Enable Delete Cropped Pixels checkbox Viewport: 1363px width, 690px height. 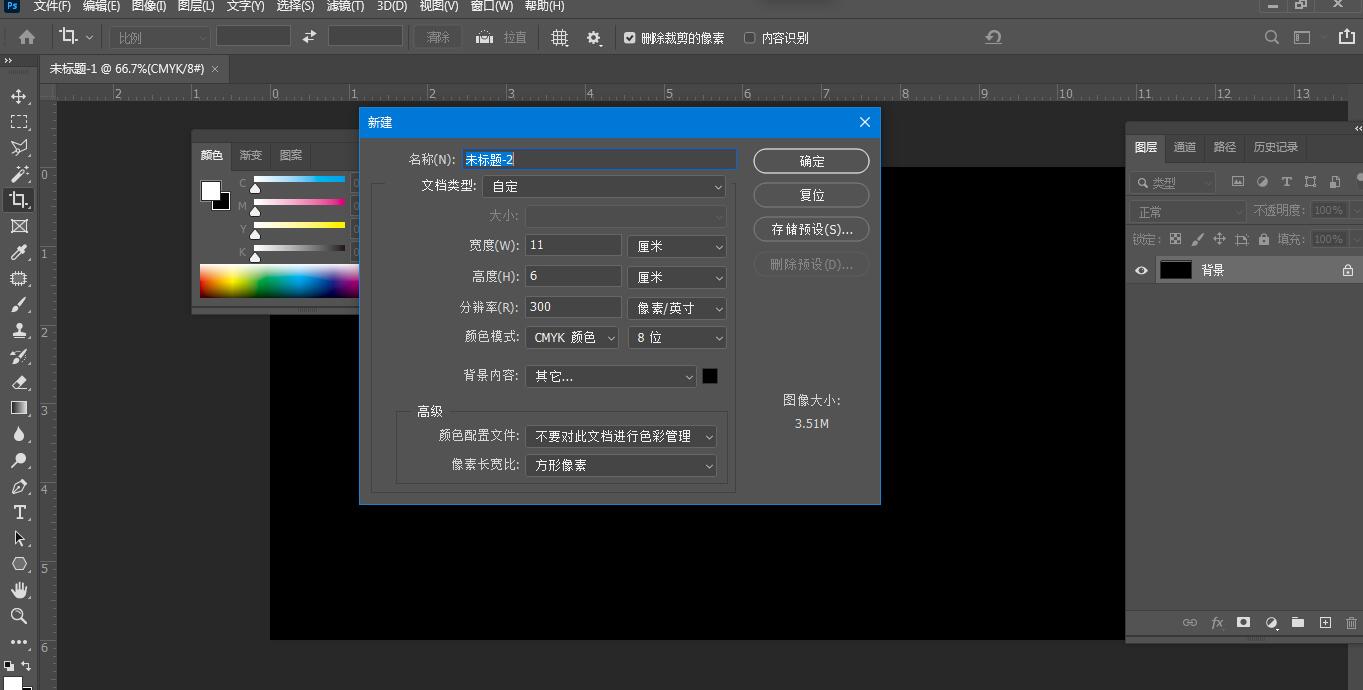click(x=630, y=38)
